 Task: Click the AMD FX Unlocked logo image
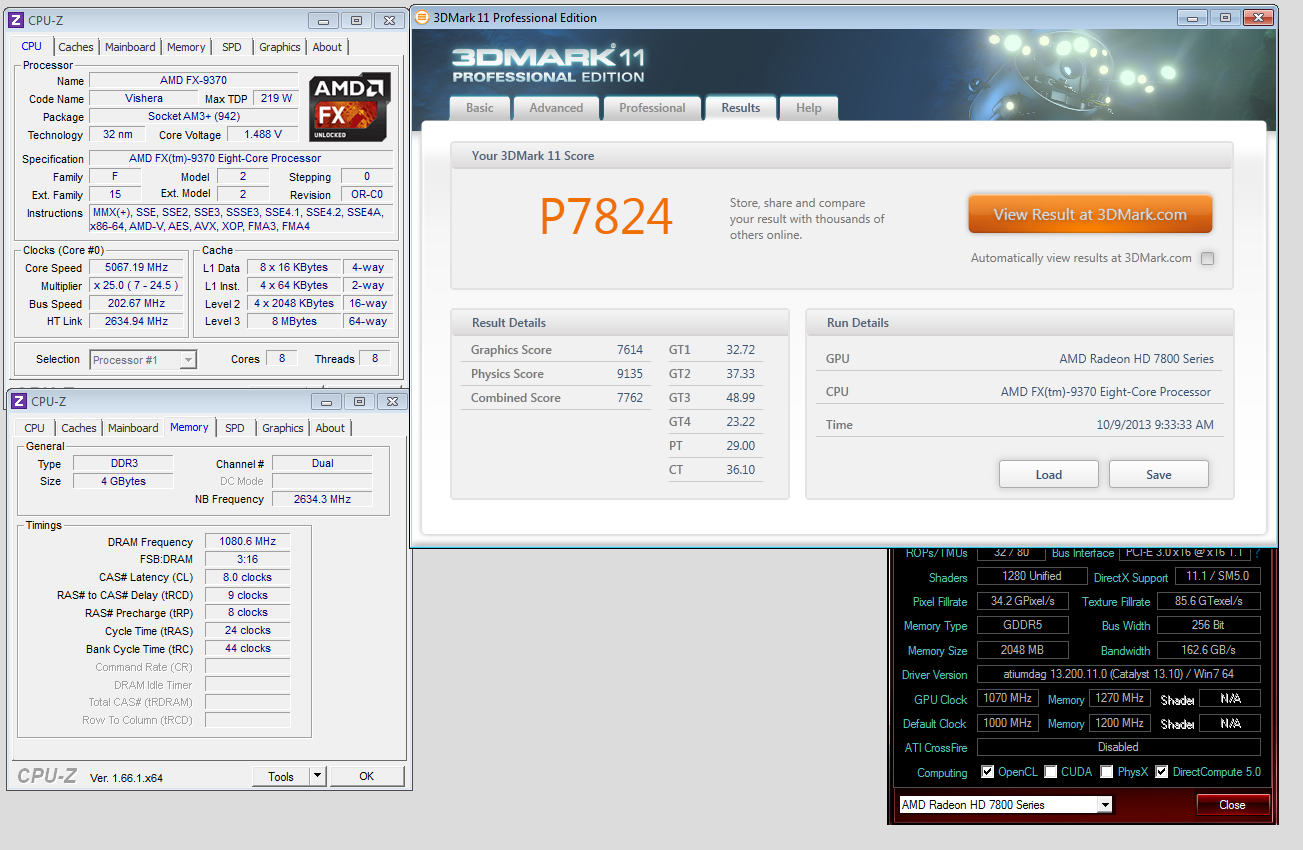(350, 107)
